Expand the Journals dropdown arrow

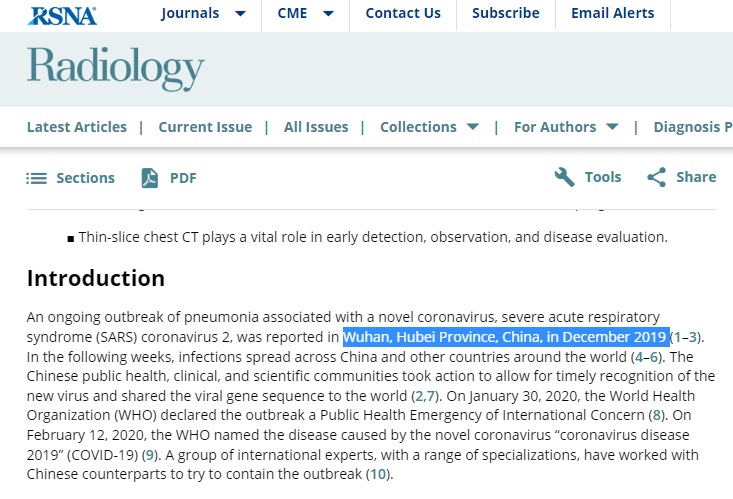[x=240, y=14]
